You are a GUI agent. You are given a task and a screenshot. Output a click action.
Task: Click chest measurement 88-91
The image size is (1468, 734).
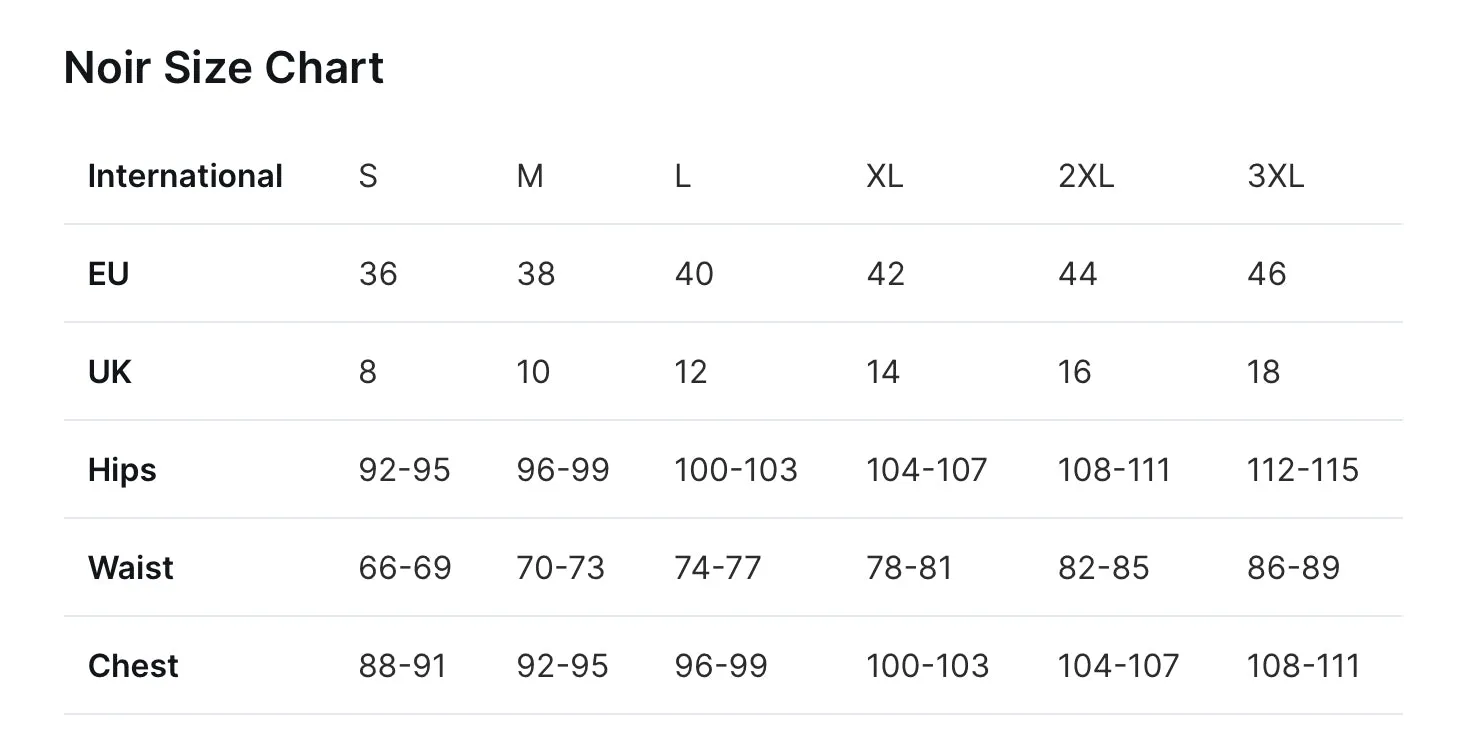(402, 666)
